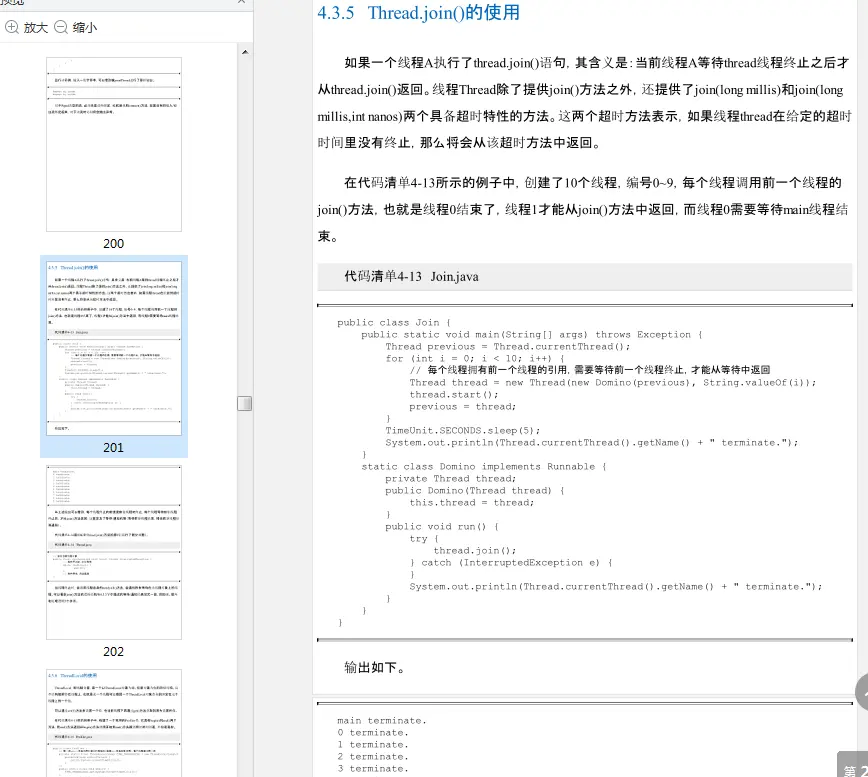Viewport: 868px width, 777px height.
Task: Select page 202 thumbnail
Action: (113, 552)
